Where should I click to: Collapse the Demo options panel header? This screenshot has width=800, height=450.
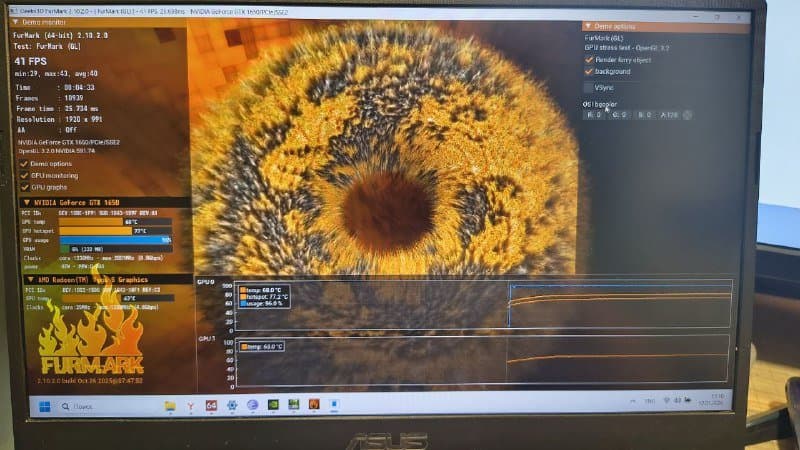(x=588, y=26)
